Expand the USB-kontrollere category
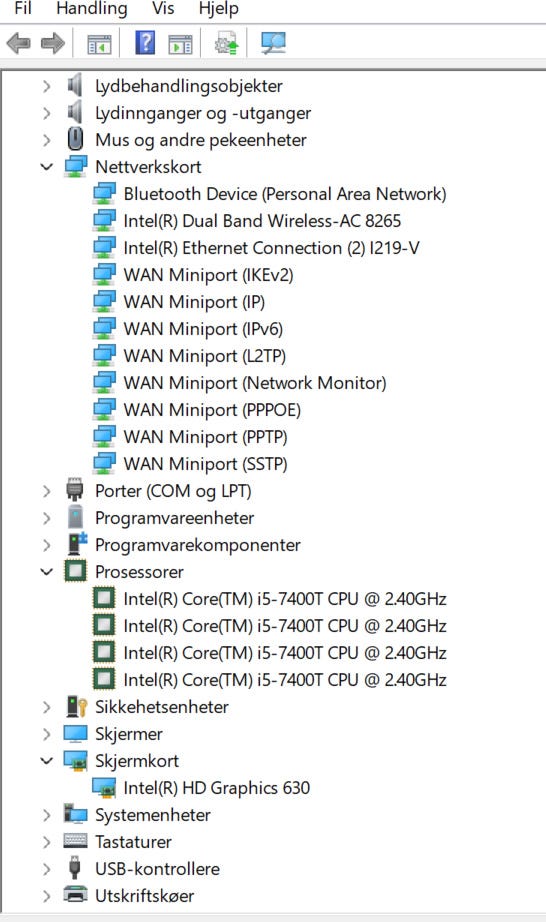 coord(46,868)
